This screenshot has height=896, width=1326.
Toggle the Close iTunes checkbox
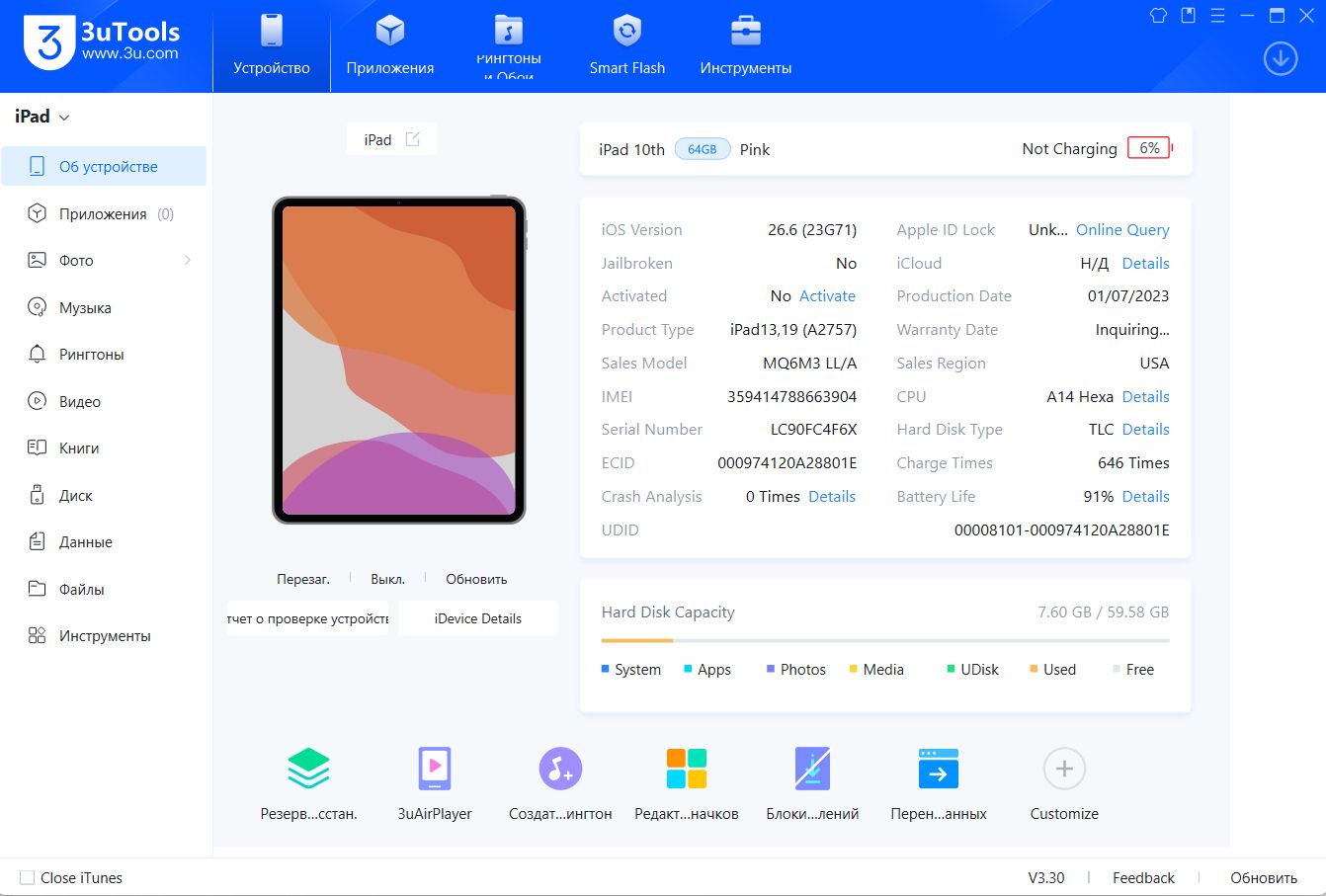[28, 877]
